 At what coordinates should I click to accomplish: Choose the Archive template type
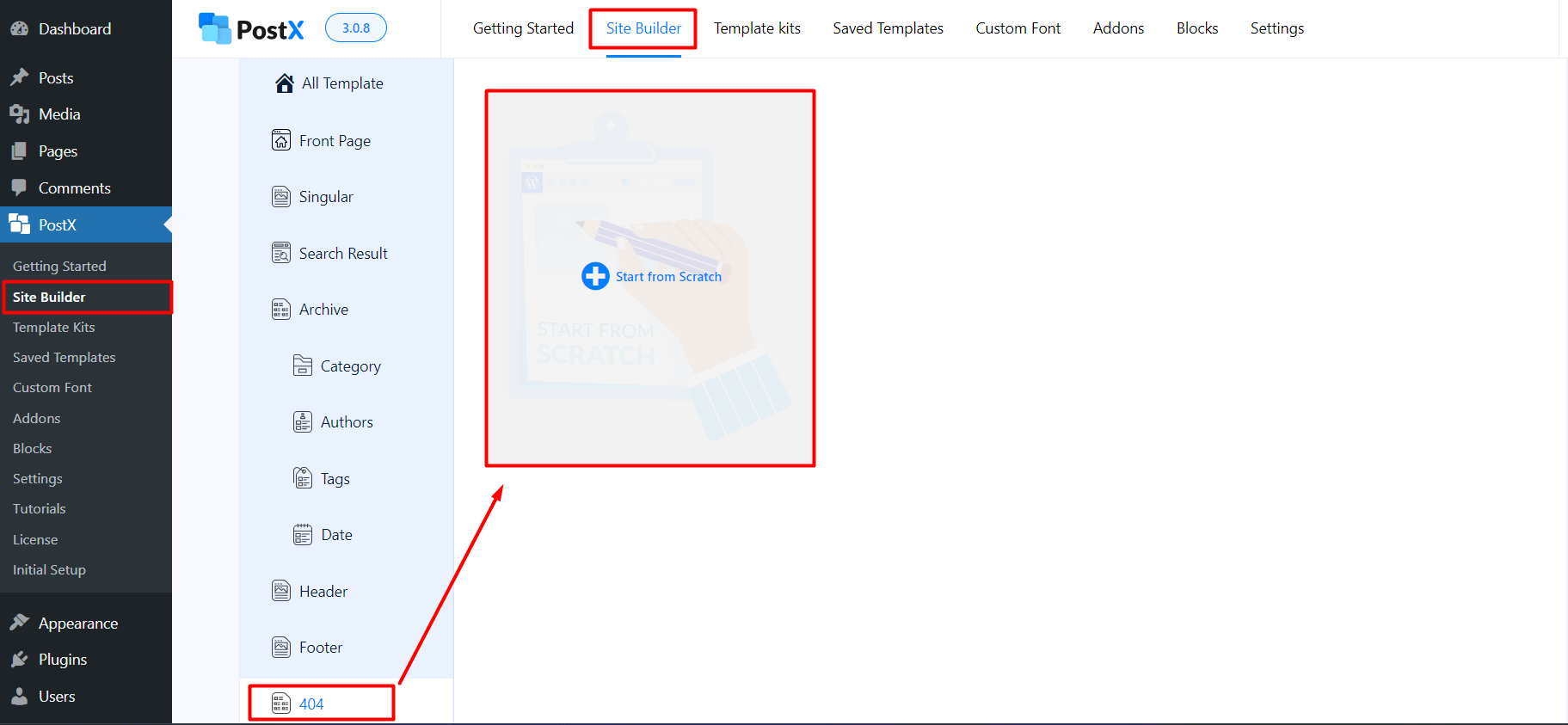click(323, 310)
